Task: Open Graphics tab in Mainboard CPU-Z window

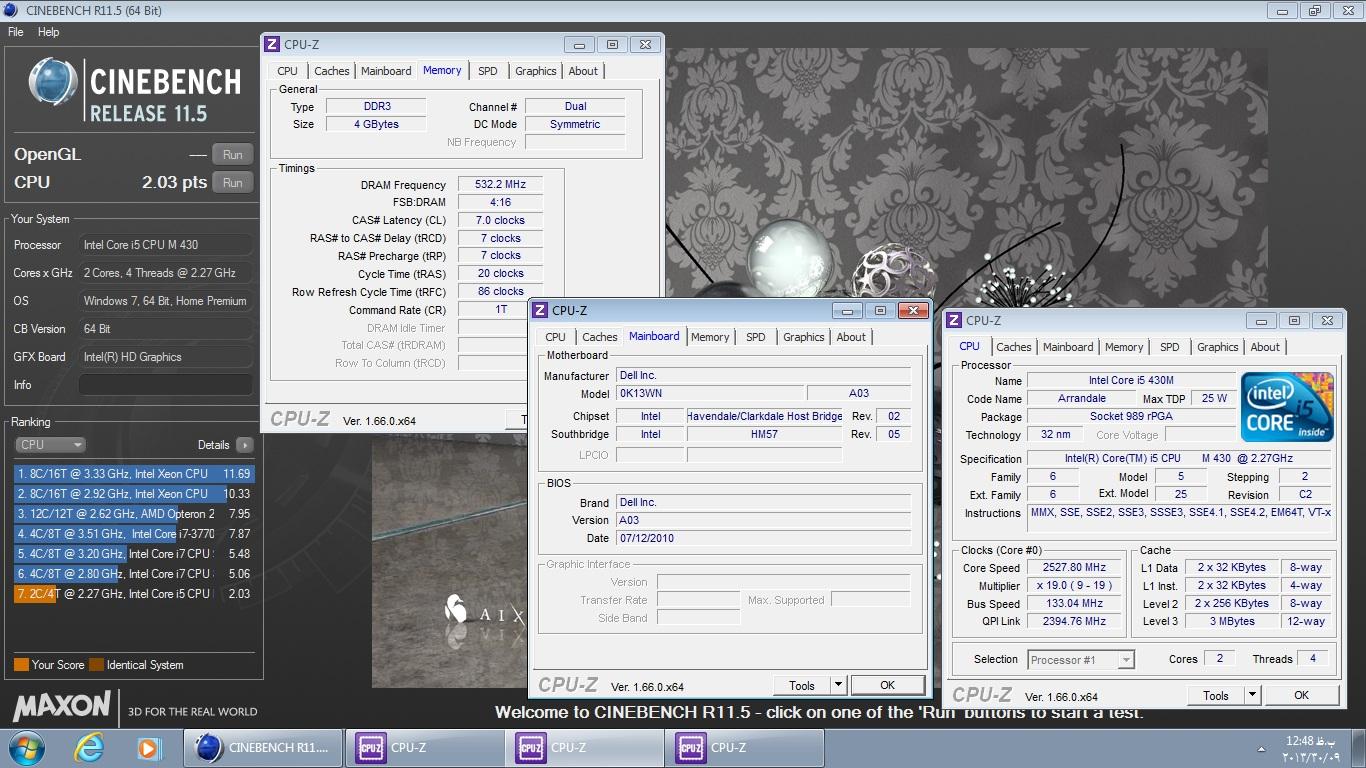Action: tap(804, 337)
